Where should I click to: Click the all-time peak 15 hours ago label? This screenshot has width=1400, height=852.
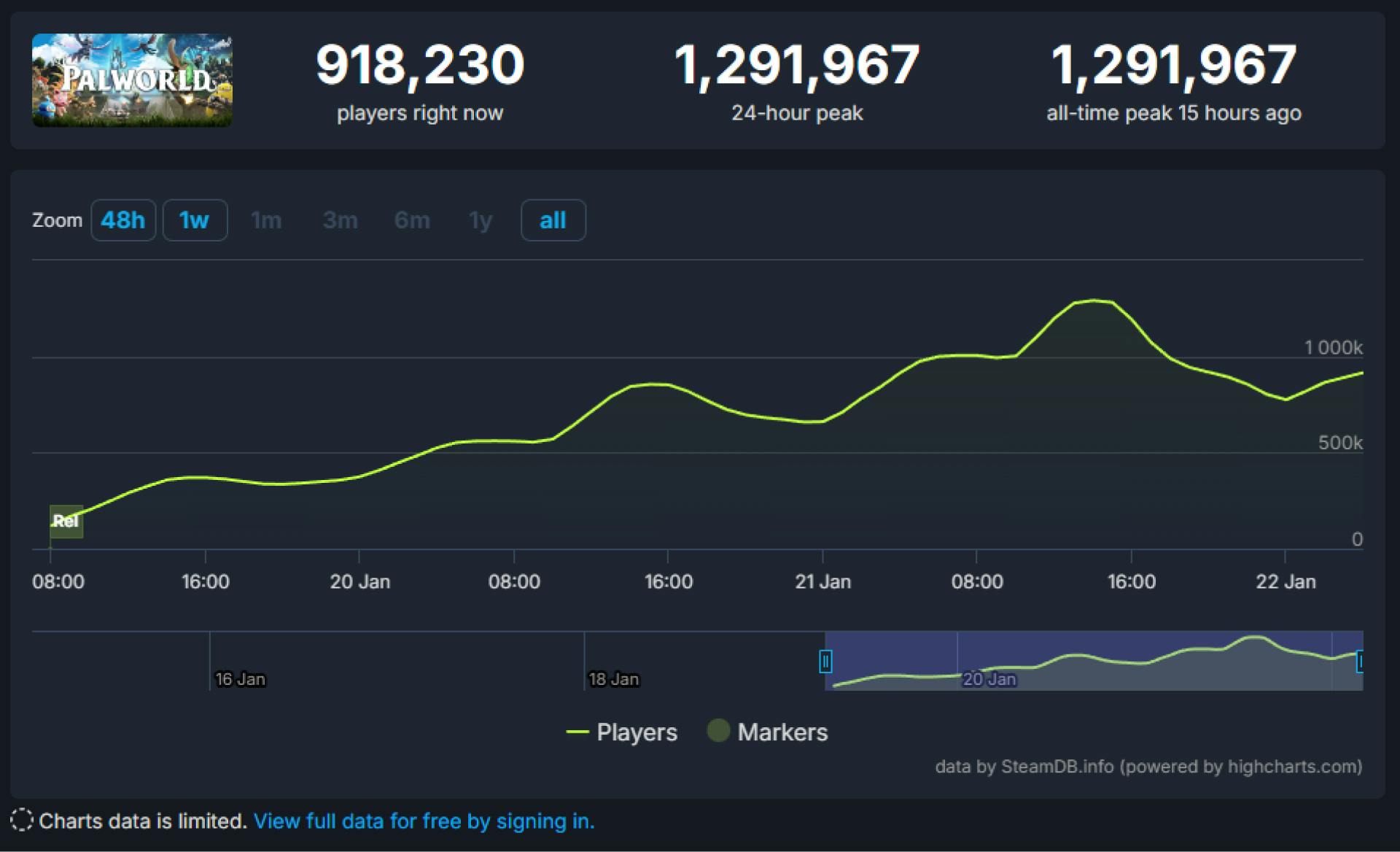(x=1174, y=113)
